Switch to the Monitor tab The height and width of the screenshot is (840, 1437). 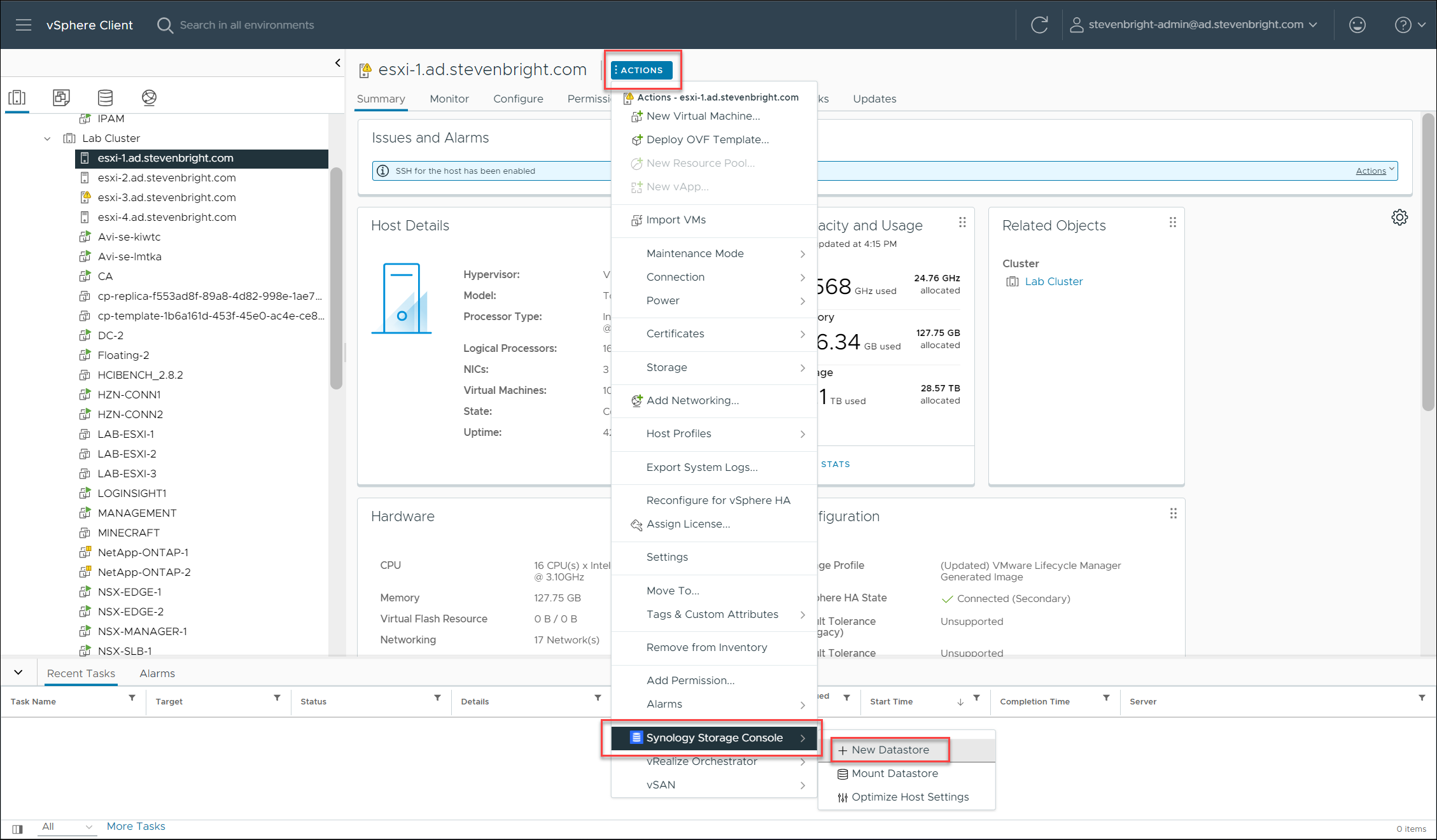coord(449,99)
